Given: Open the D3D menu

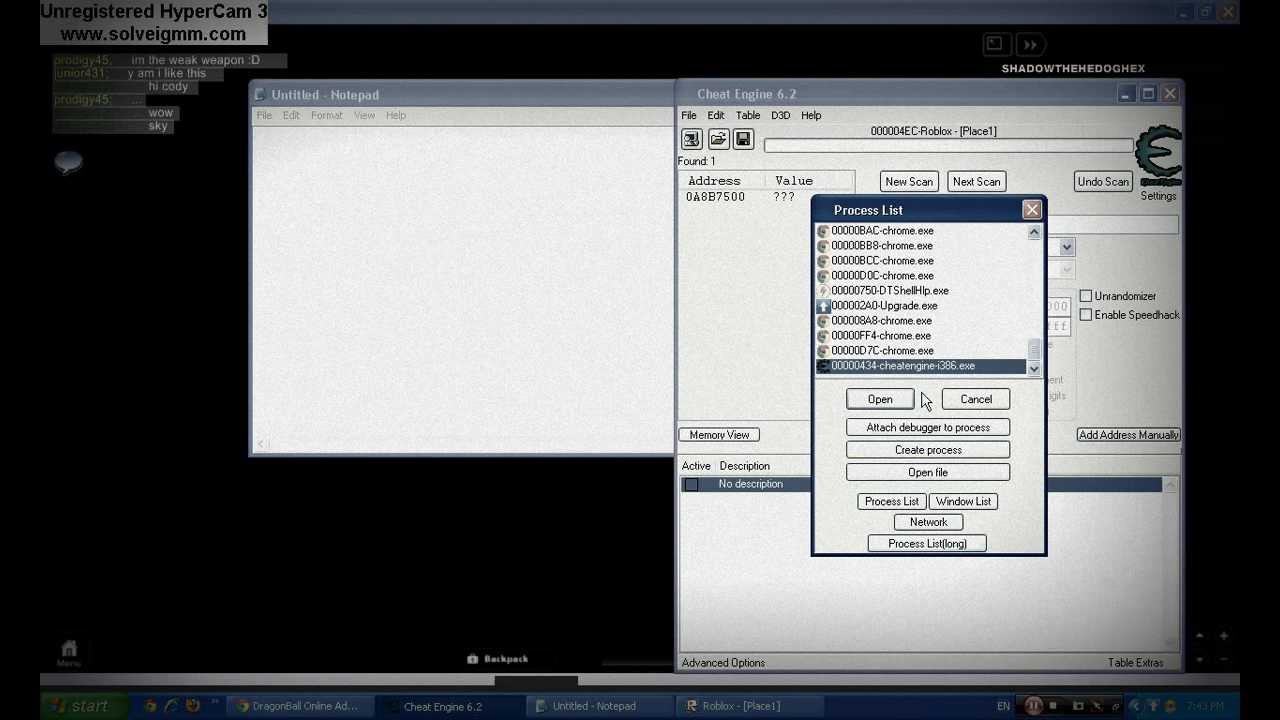Looking at the screenshot, I should (x=781, y=115).
